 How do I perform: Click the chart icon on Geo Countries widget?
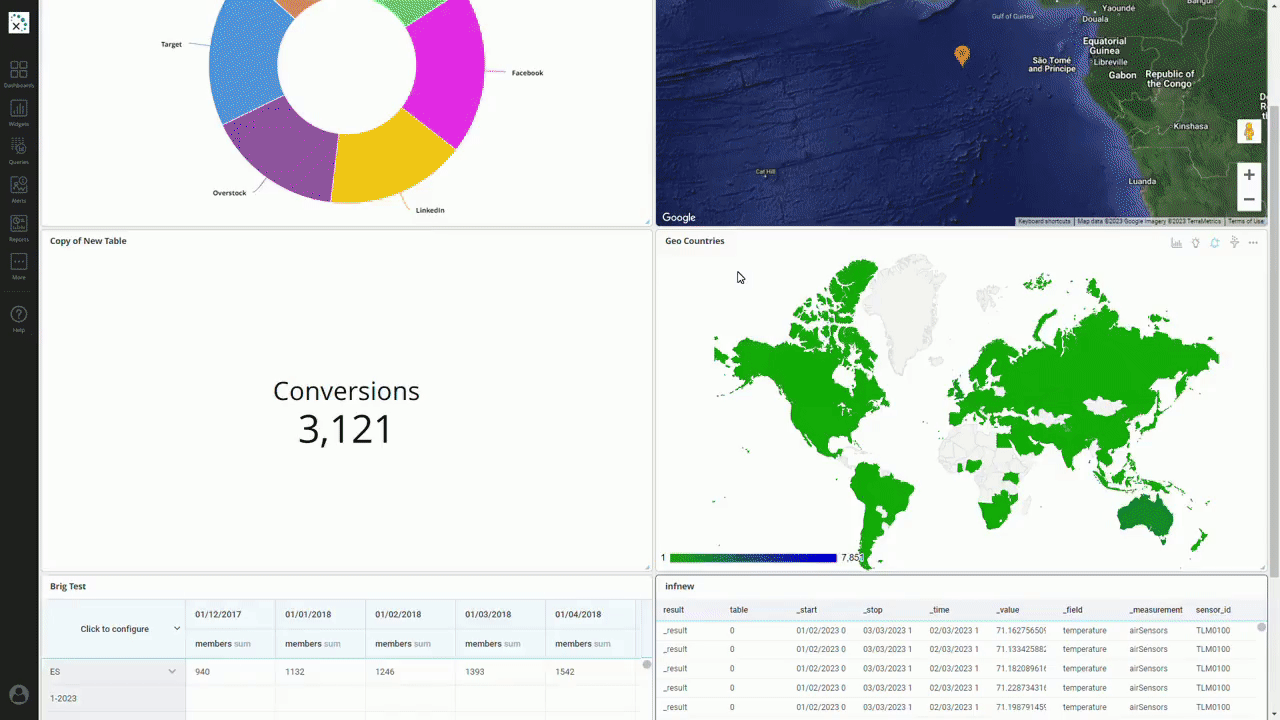[1176, 243]
